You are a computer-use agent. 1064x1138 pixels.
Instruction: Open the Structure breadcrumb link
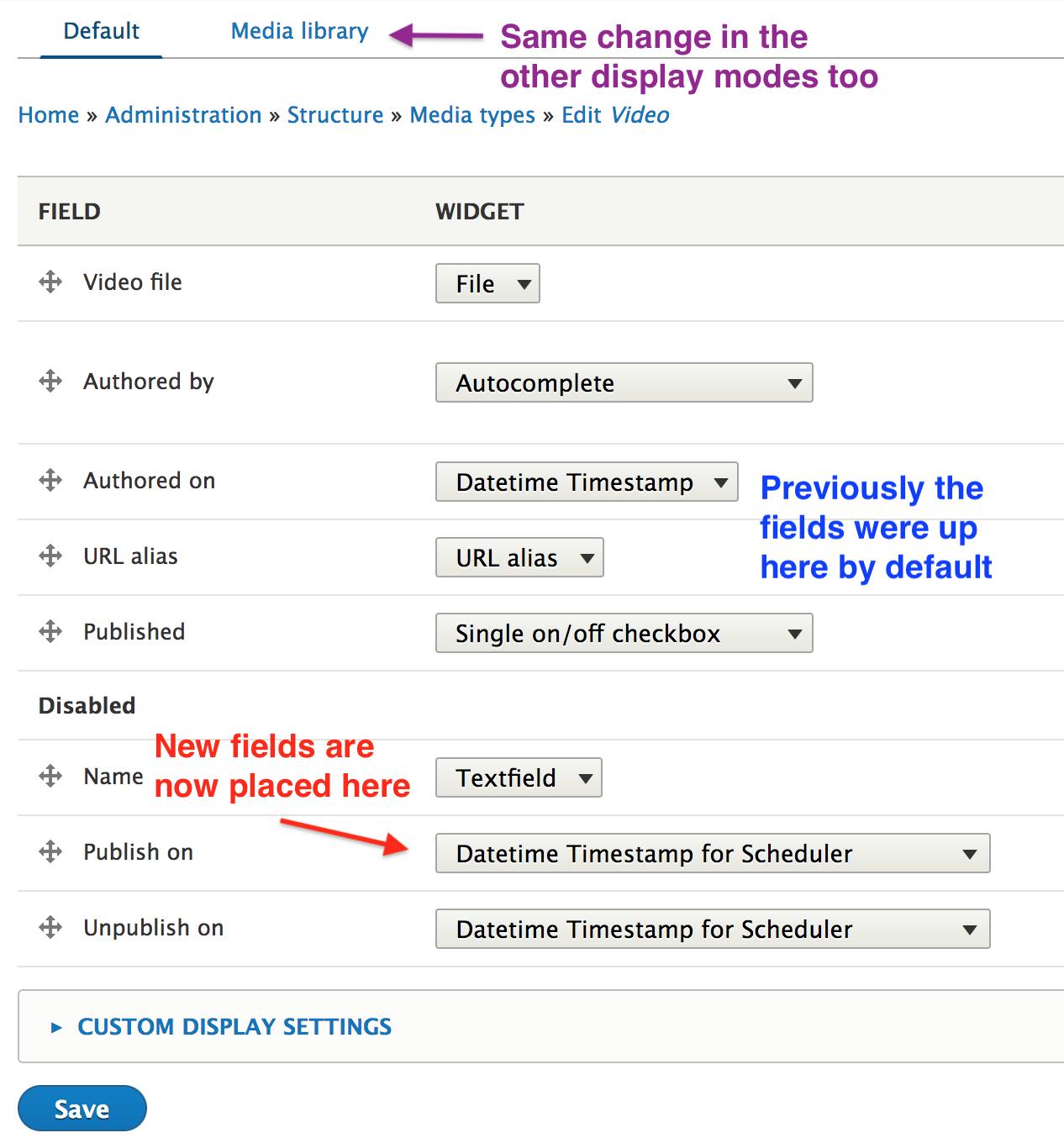coord(335,115)
